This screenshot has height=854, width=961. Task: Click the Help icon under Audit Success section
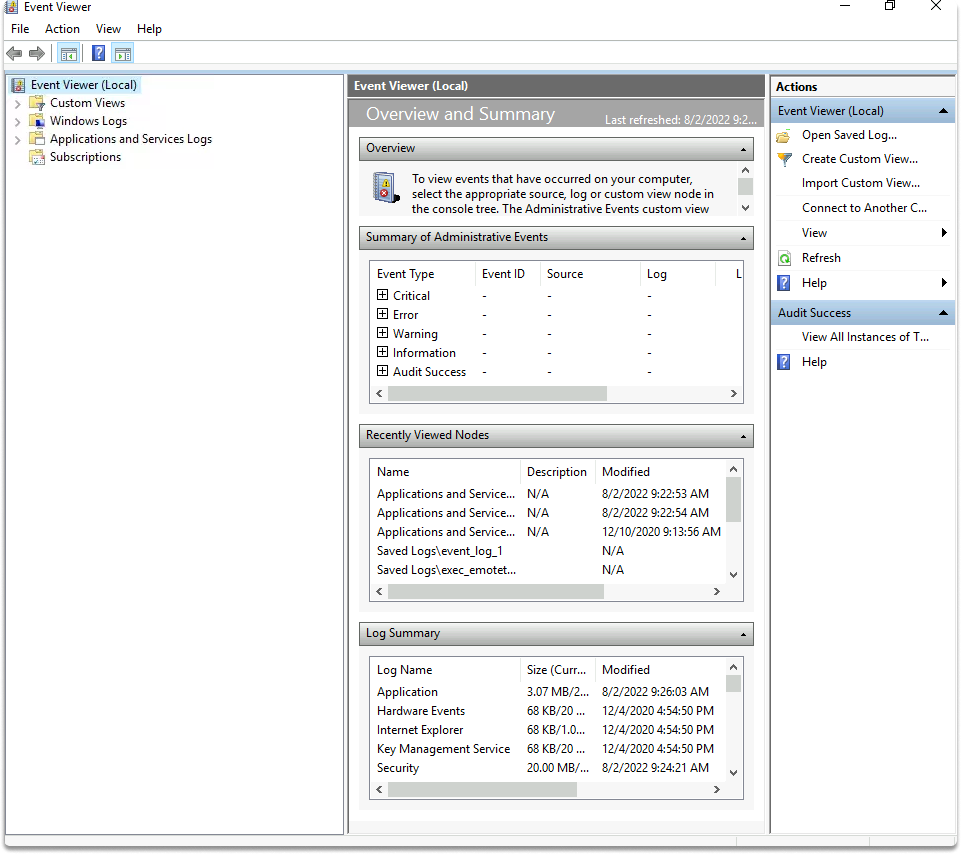coord(784,362)
